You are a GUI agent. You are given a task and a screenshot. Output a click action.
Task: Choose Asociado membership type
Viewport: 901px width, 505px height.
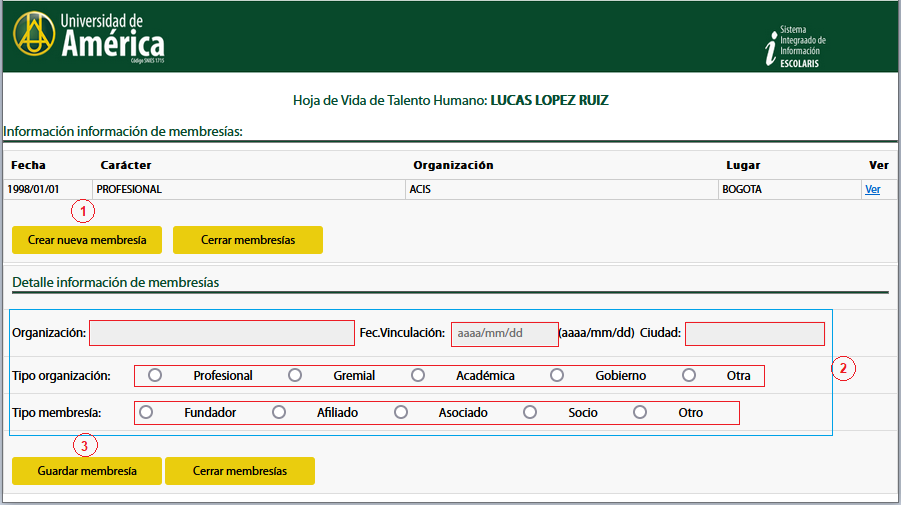click(x=401, y=412)
